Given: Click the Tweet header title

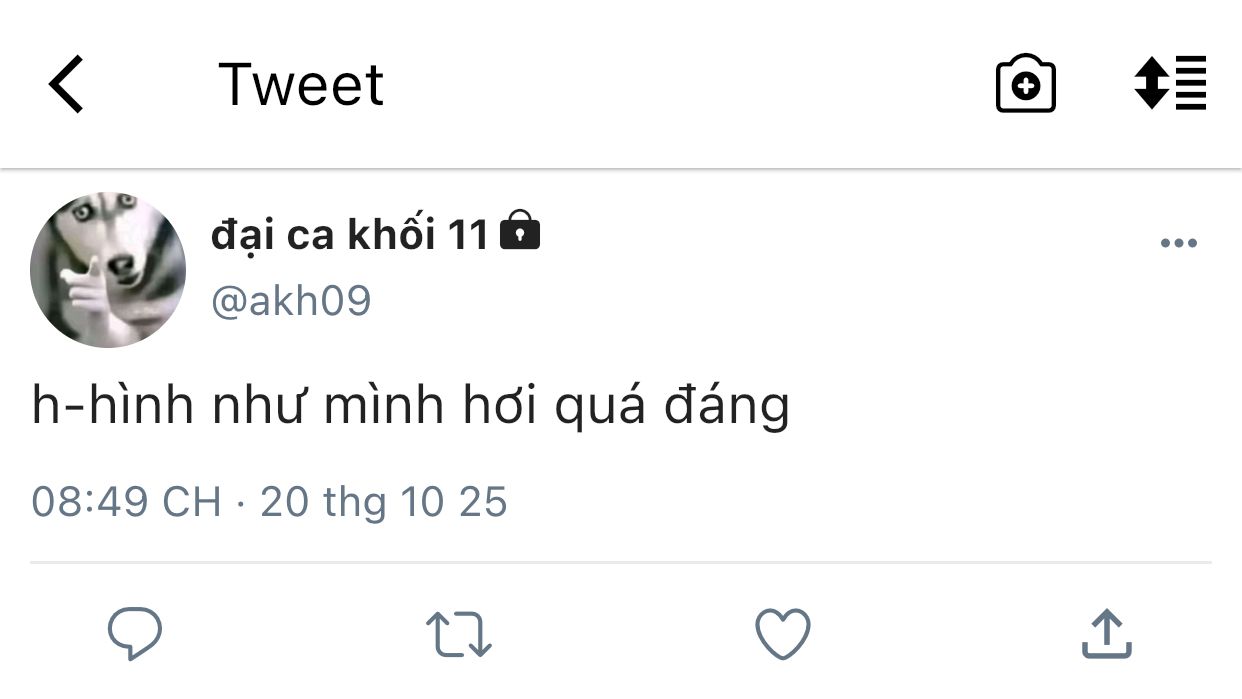Looking at the screenshot, I should point(300,84).
